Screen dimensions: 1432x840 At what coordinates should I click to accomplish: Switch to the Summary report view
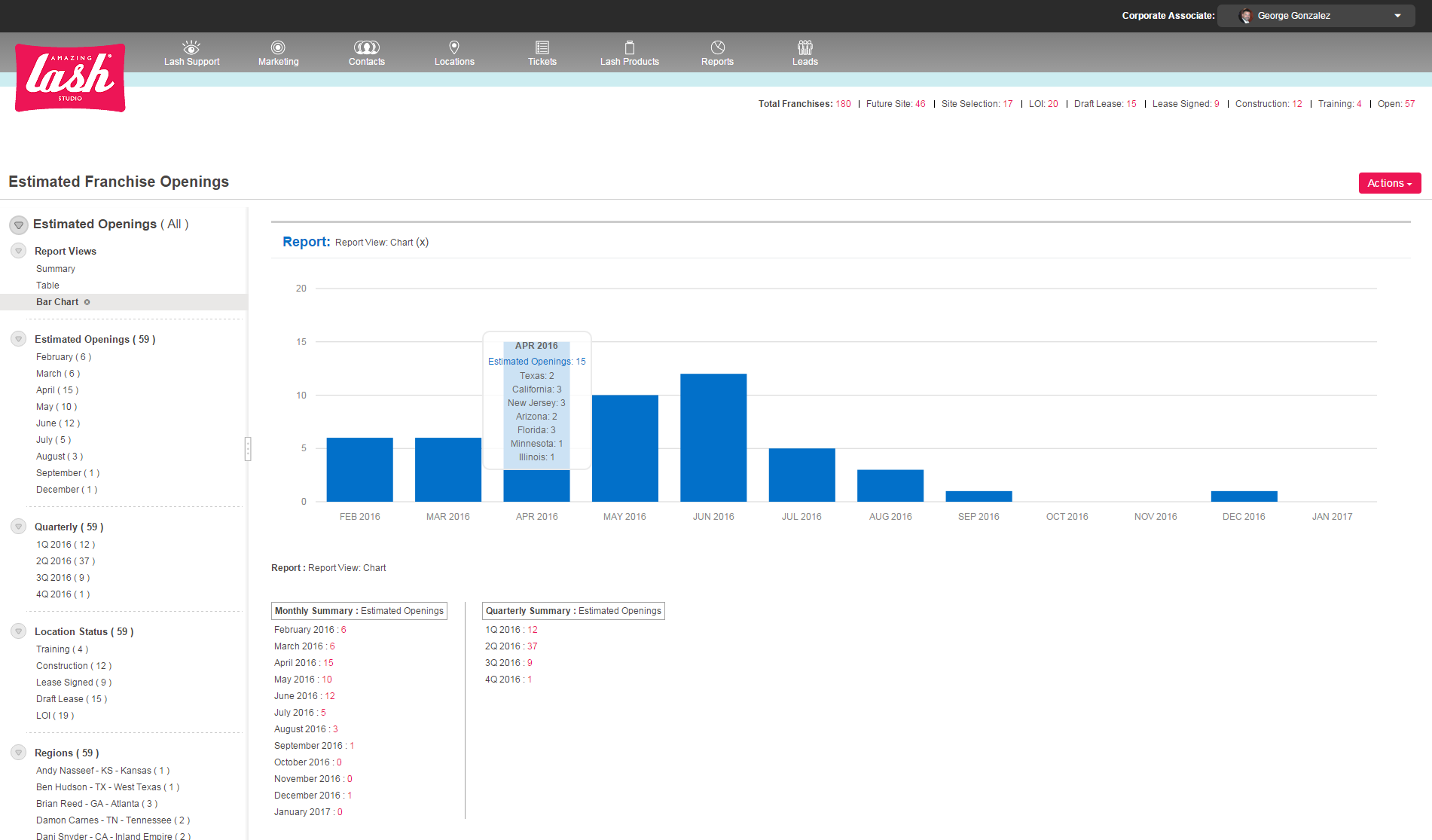[x=56, y=269]
